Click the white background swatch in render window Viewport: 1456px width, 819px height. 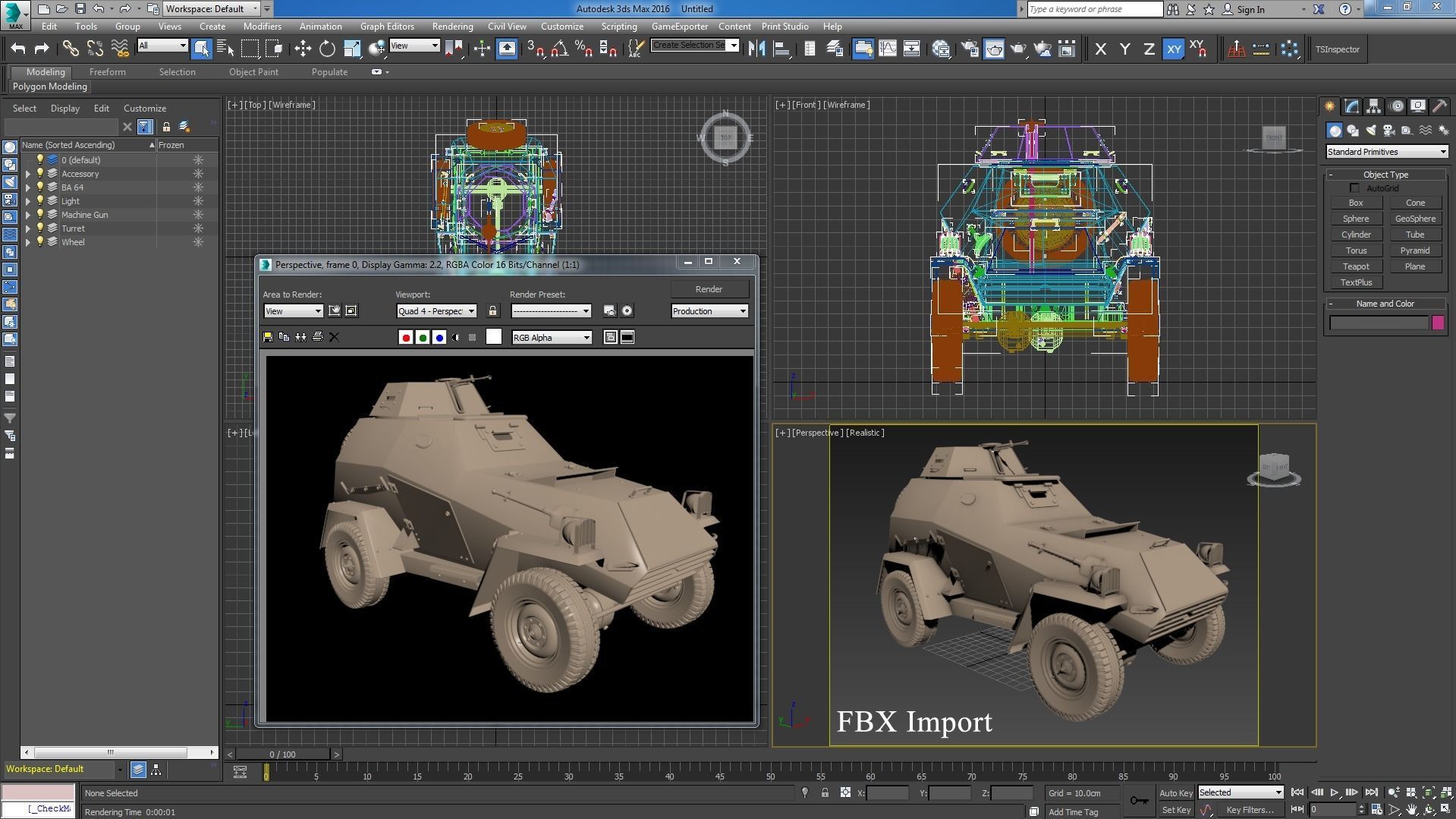494,337
